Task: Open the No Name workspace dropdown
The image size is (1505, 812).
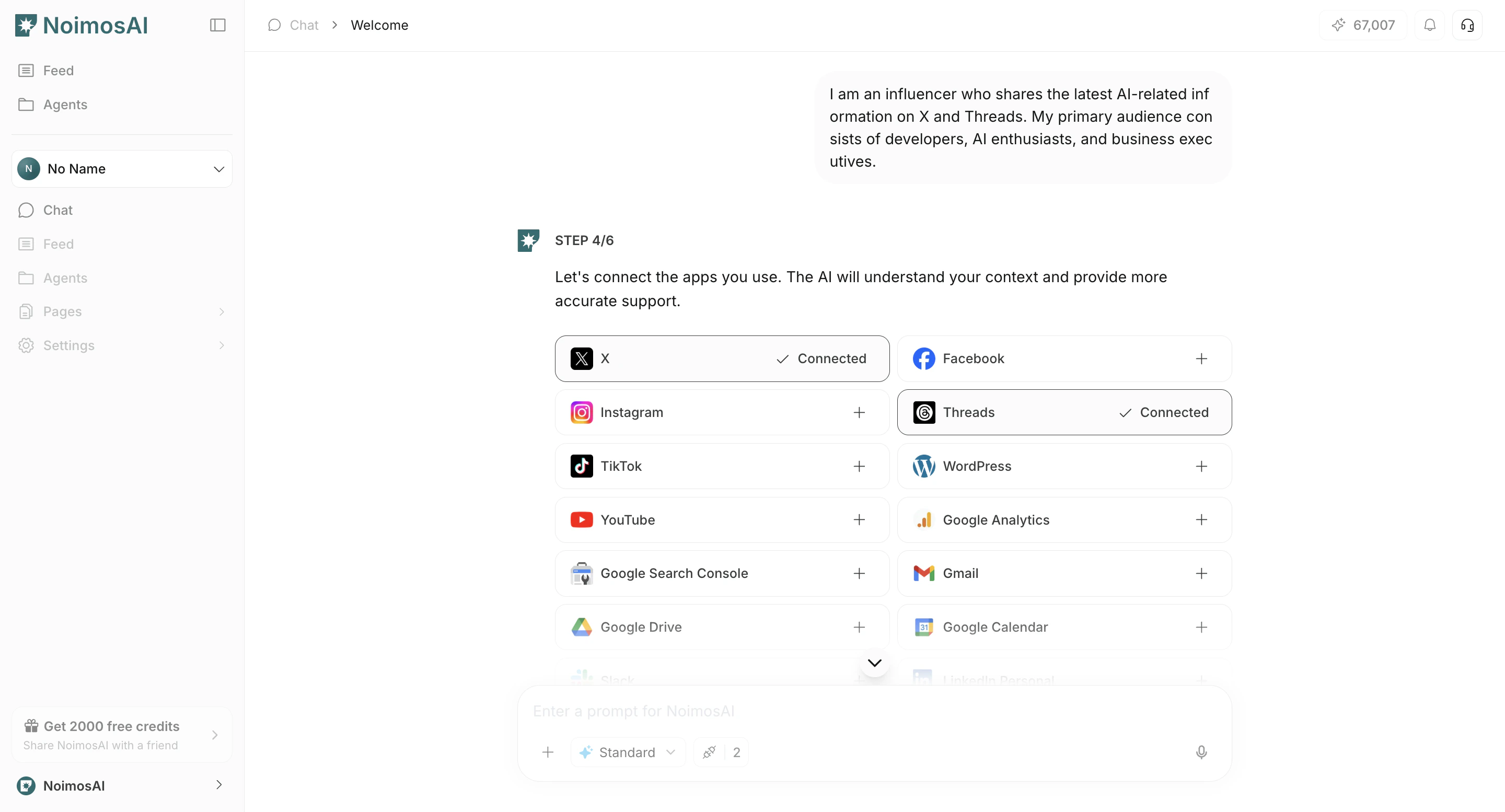Action: point(122,169)
